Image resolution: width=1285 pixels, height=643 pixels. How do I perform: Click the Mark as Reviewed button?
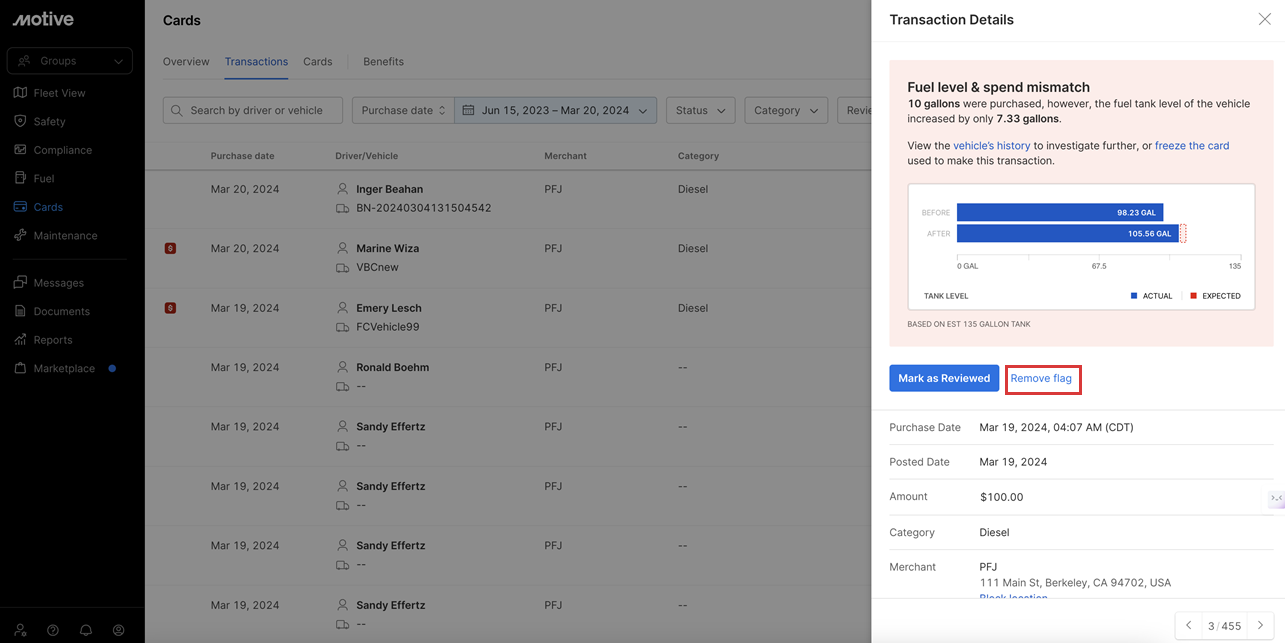[943, 378]
